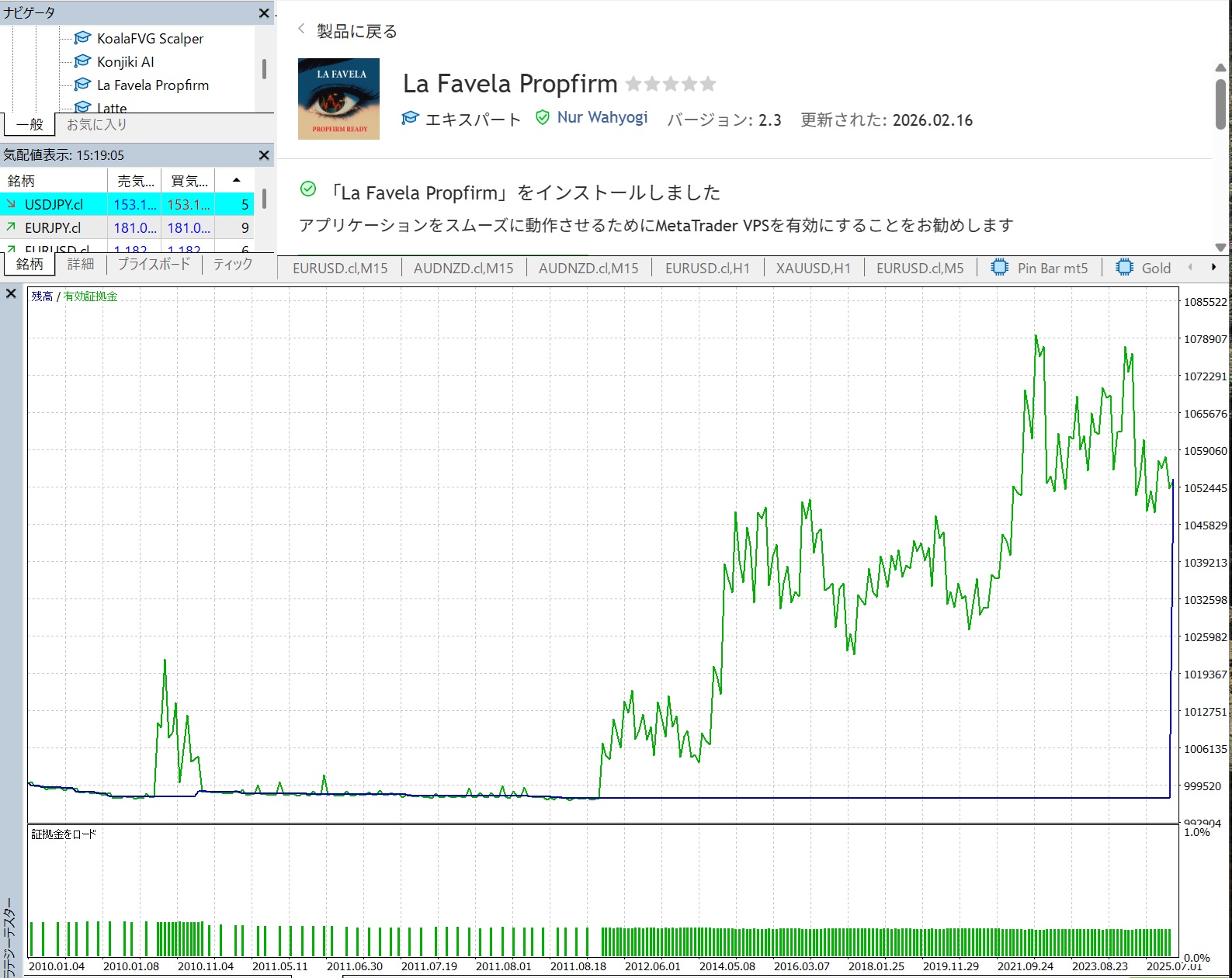The image size is (1232, 978).
Task: Open the ティック ticks tab
Action: [x=233, y=264]
